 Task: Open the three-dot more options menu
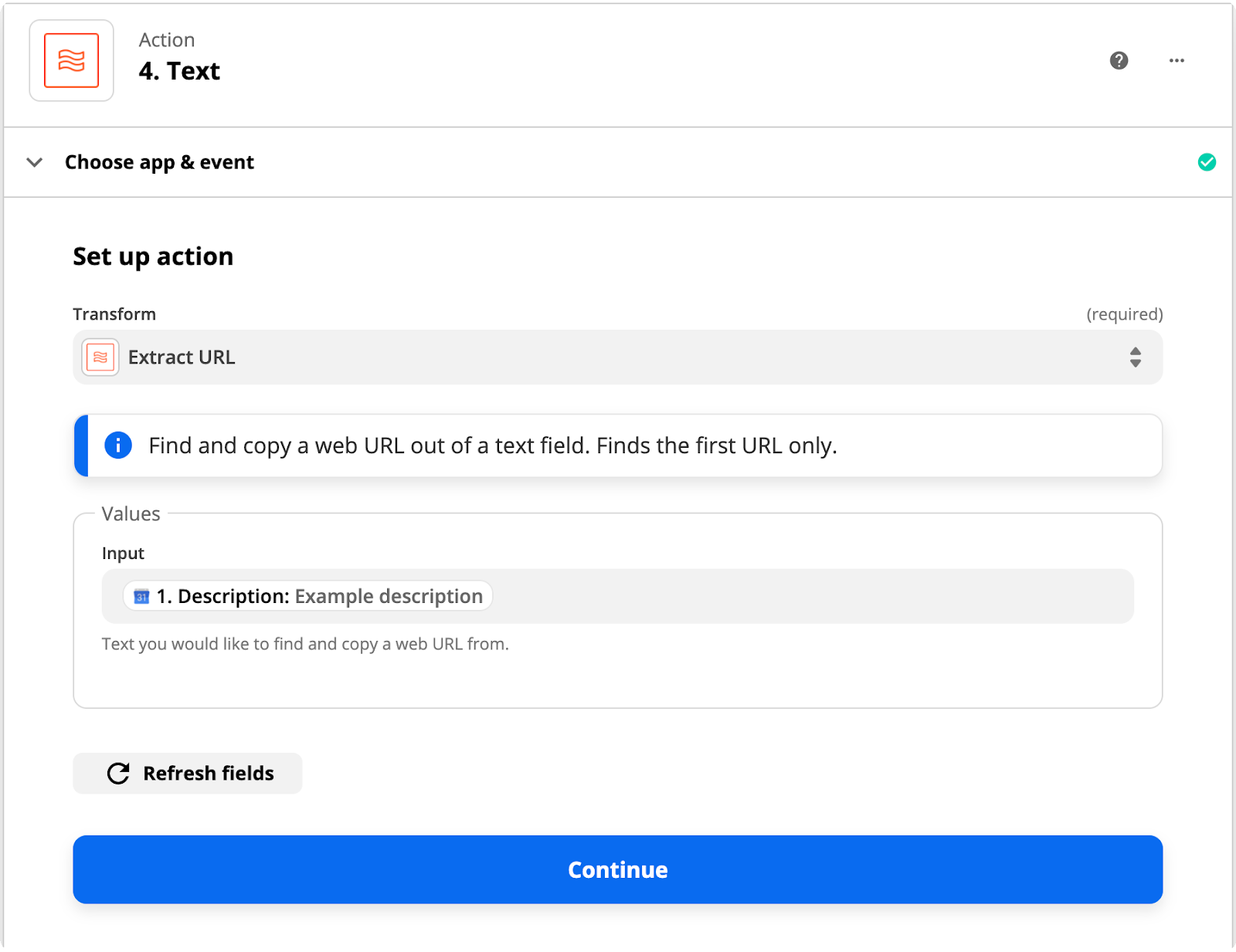(1177, 60)
